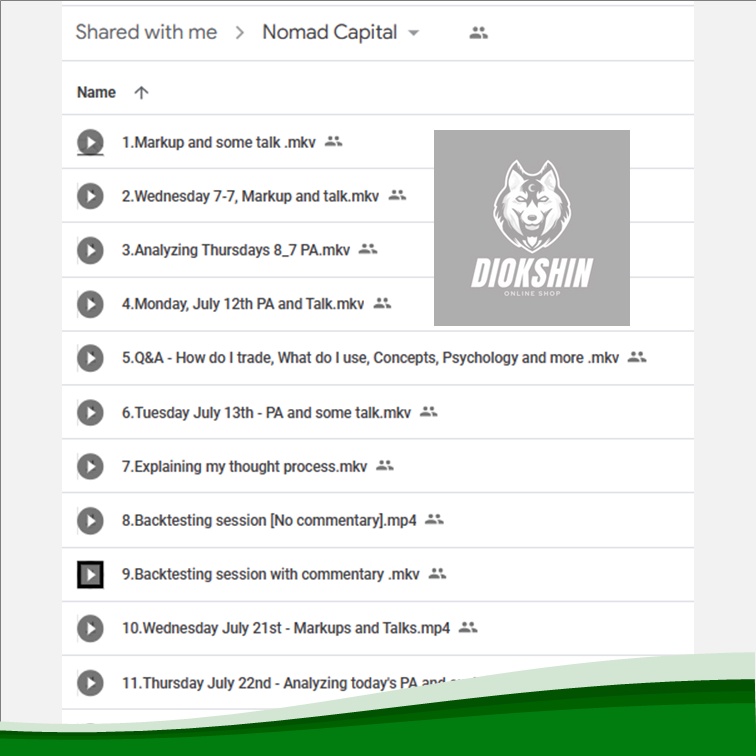Click the video icon for 11.Thursday July 22nd file
This screenshot has height=756, width=756.
[90, 683]
